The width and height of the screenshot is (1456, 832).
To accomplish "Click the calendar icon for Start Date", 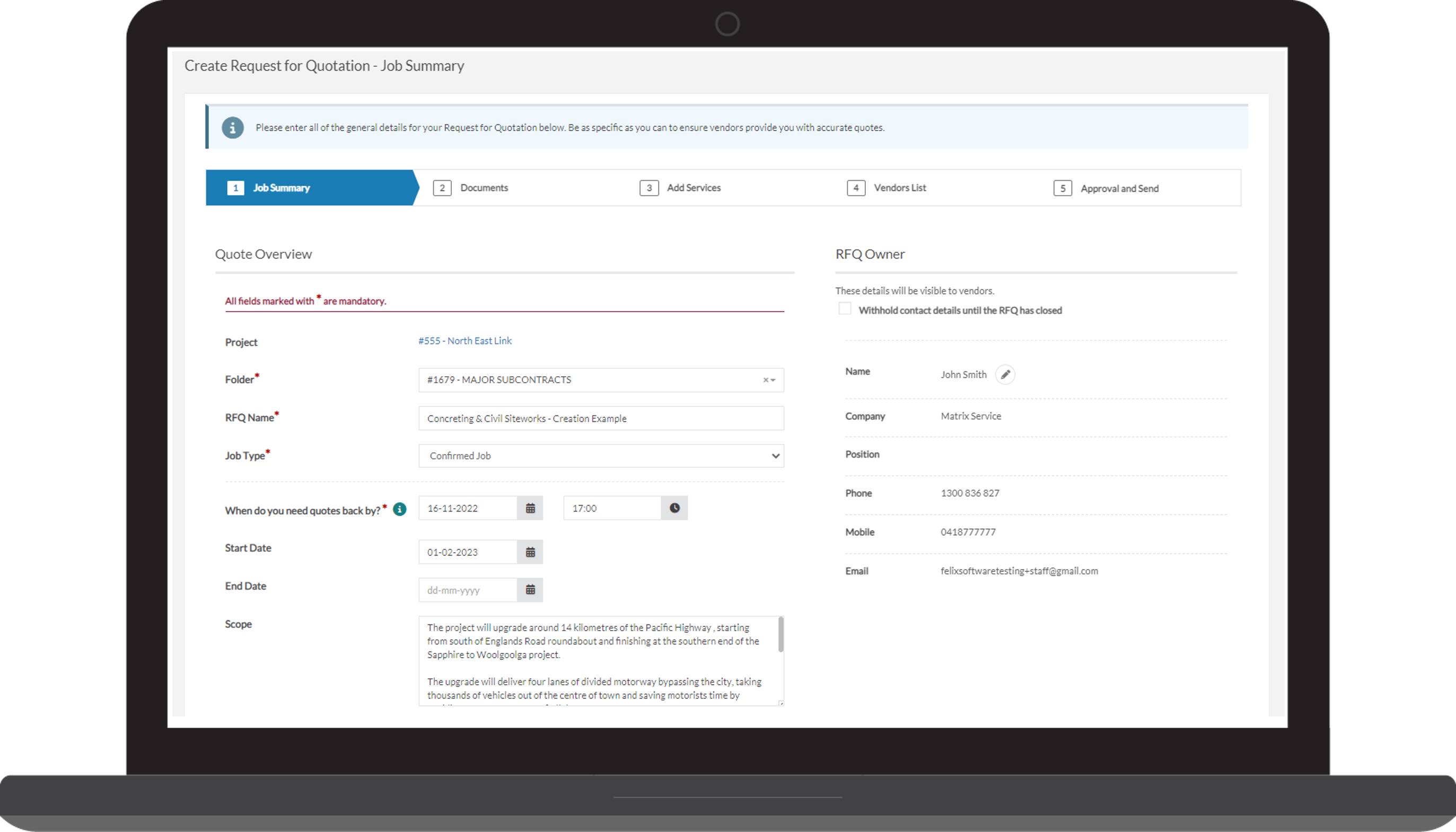I will click(x=531, y=551).
